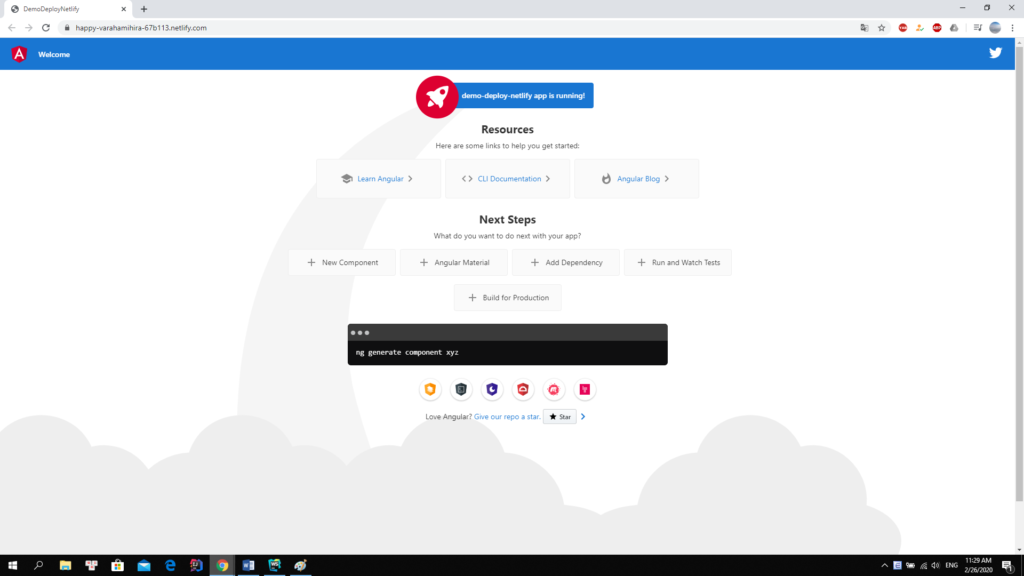Open Chrome from the taskbar
This screenshot has width=1024, height=576.
(x=221, y=565)
